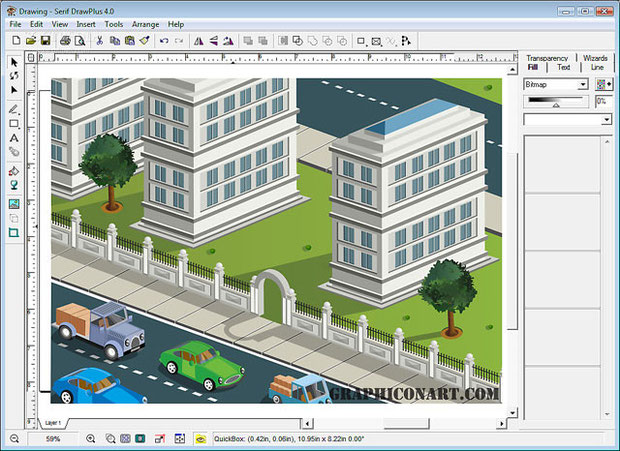Undo the last action
The height and width of the screenshot is (451, 620).
click(x=164, y=41)
